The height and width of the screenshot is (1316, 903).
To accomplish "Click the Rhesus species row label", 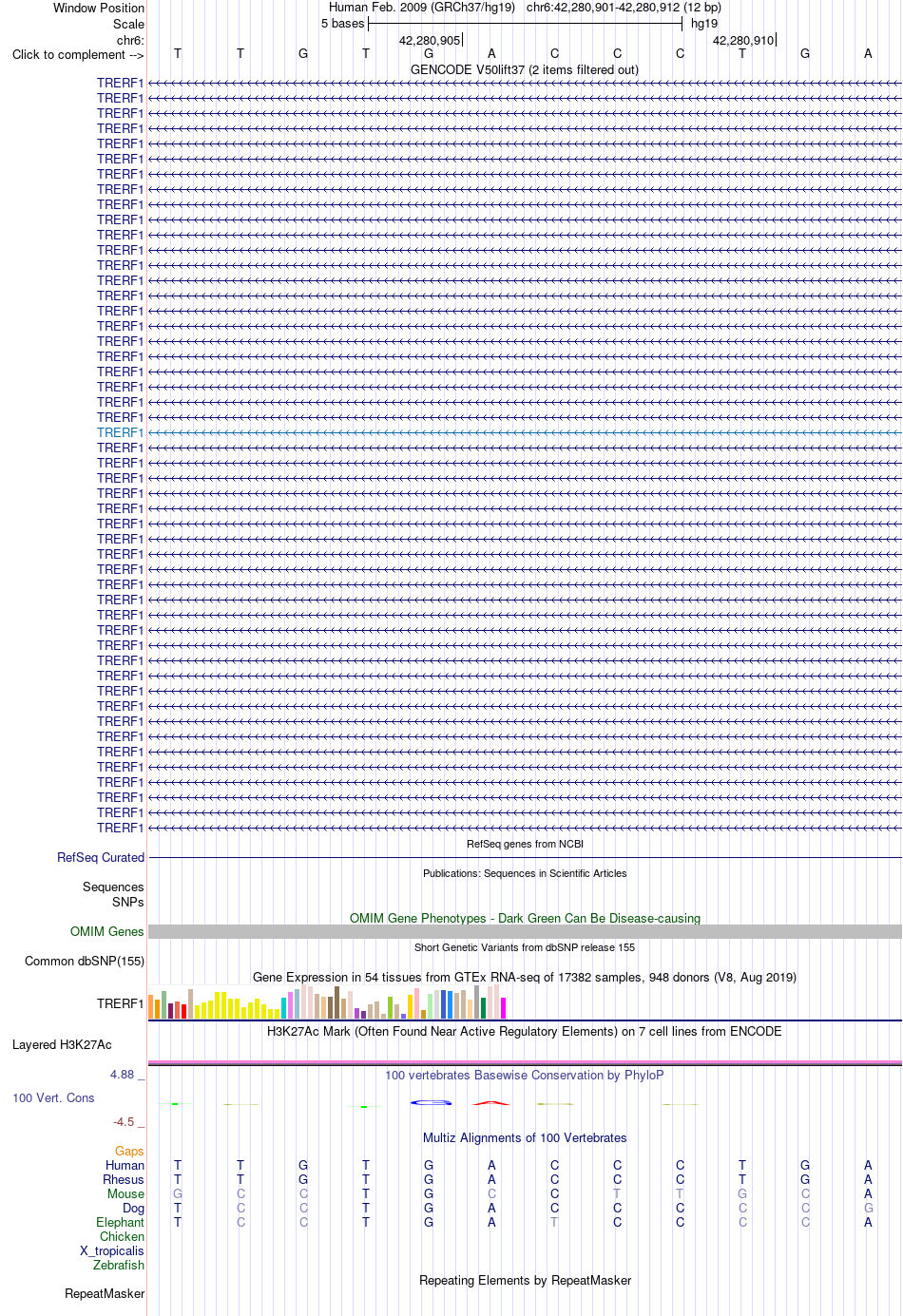I will [x=124, y=1179].
